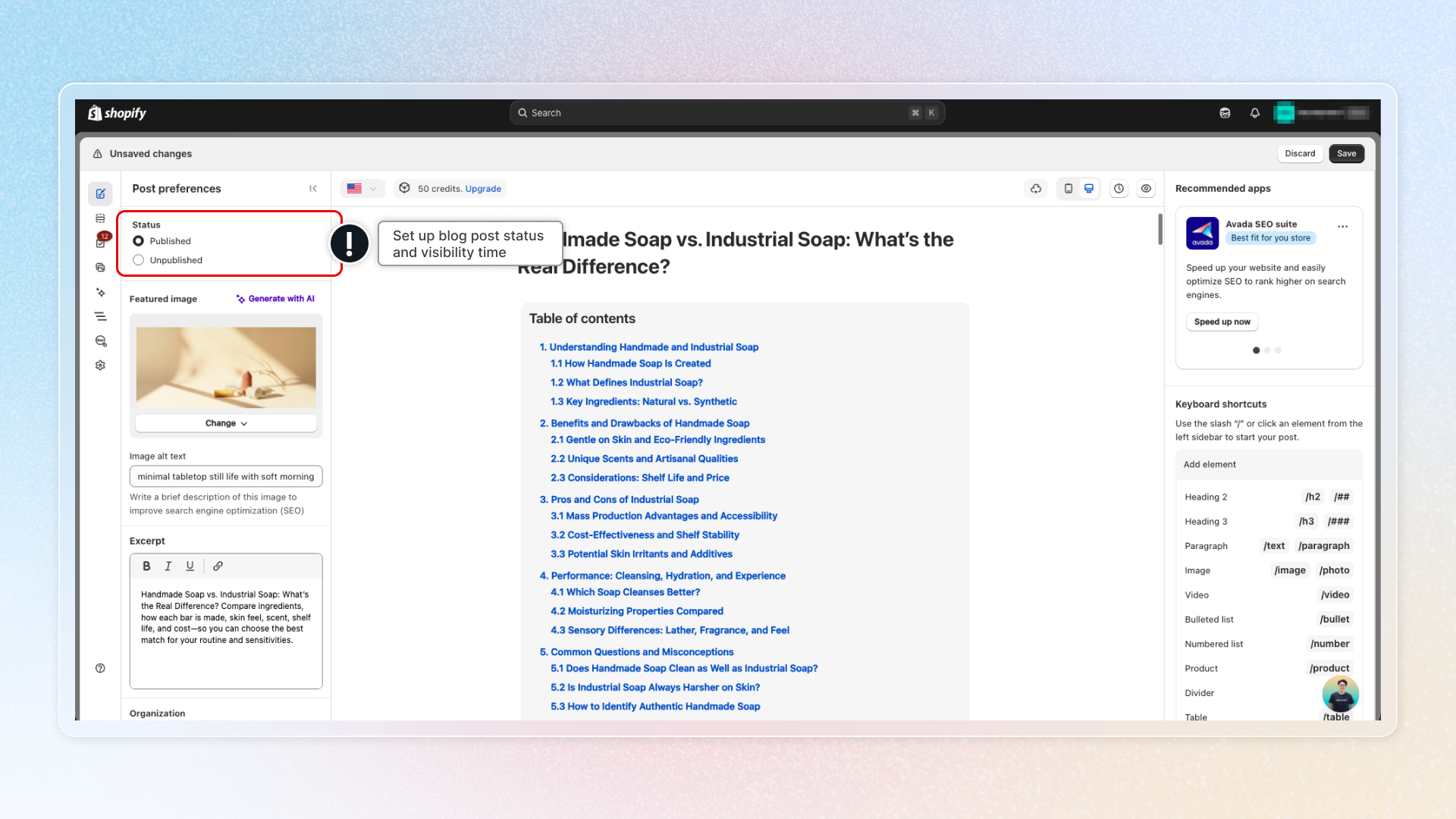Screen dimensions: 1456x819
Task: Click the help question mark icon
Action: (x=100, y=668)
